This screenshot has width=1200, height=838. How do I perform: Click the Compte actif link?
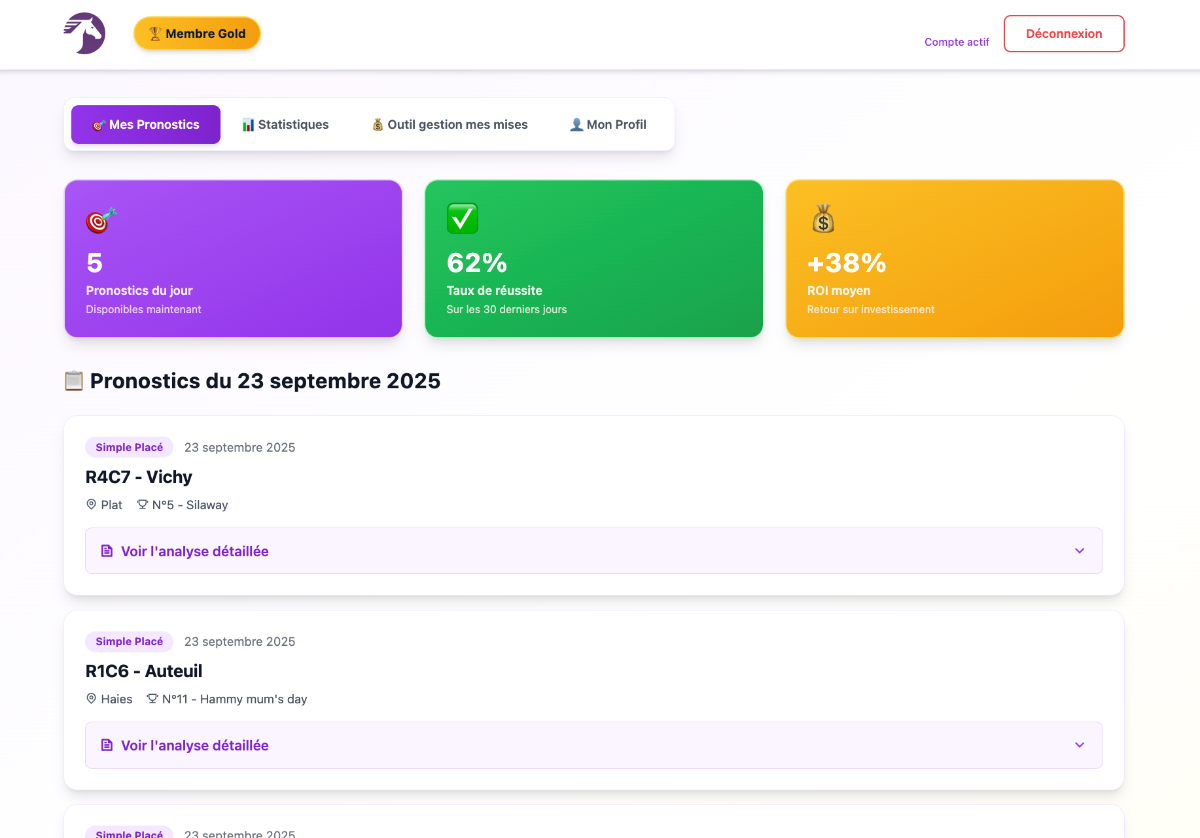[x=956, y=42]
